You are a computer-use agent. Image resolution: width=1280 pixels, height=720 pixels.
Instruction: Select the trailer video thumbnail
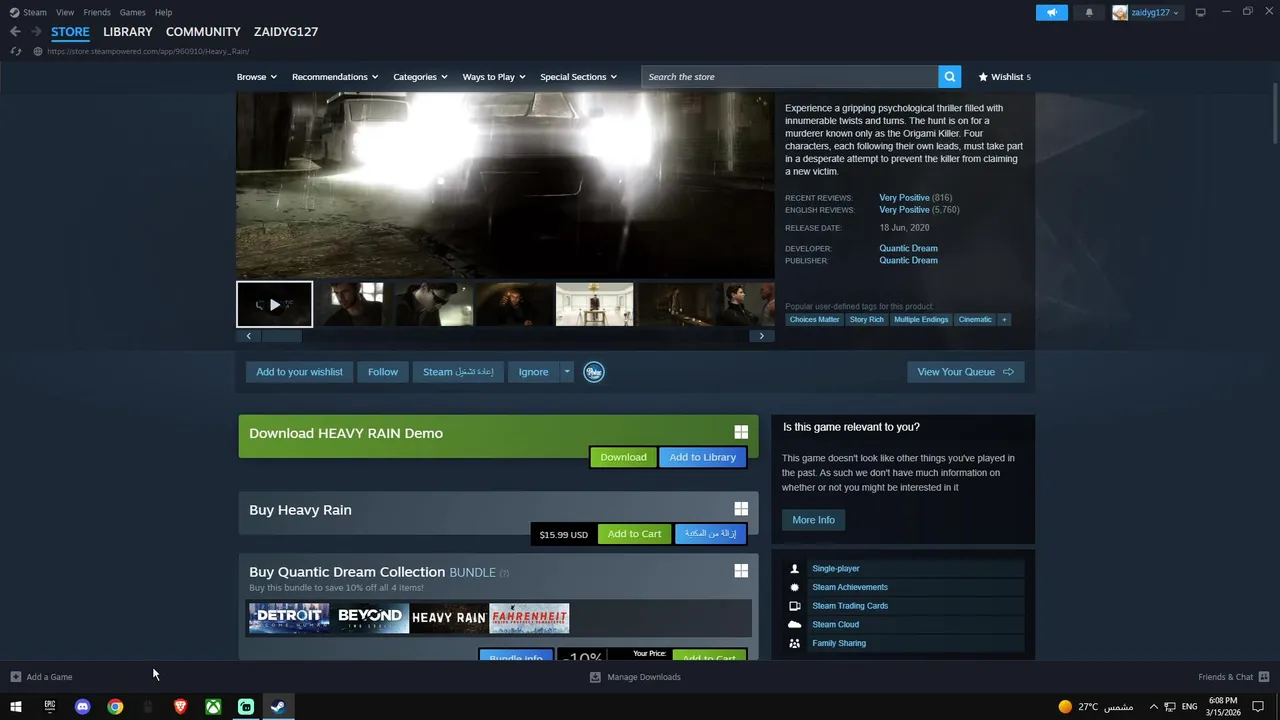click(274, 304)
